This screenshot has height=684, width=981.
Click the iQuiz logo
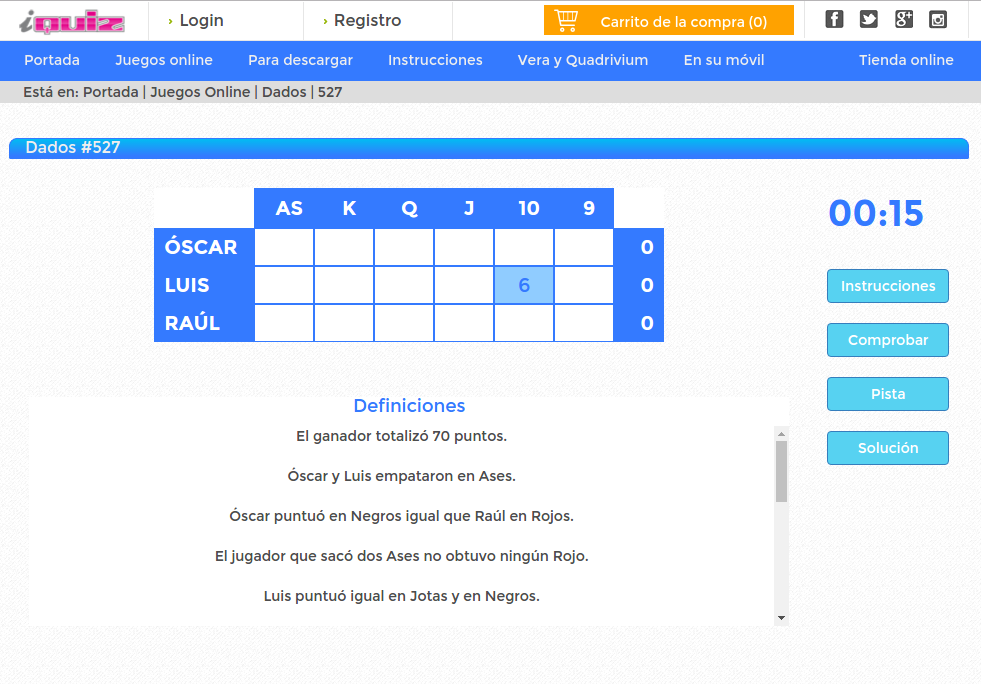(72, 21)
